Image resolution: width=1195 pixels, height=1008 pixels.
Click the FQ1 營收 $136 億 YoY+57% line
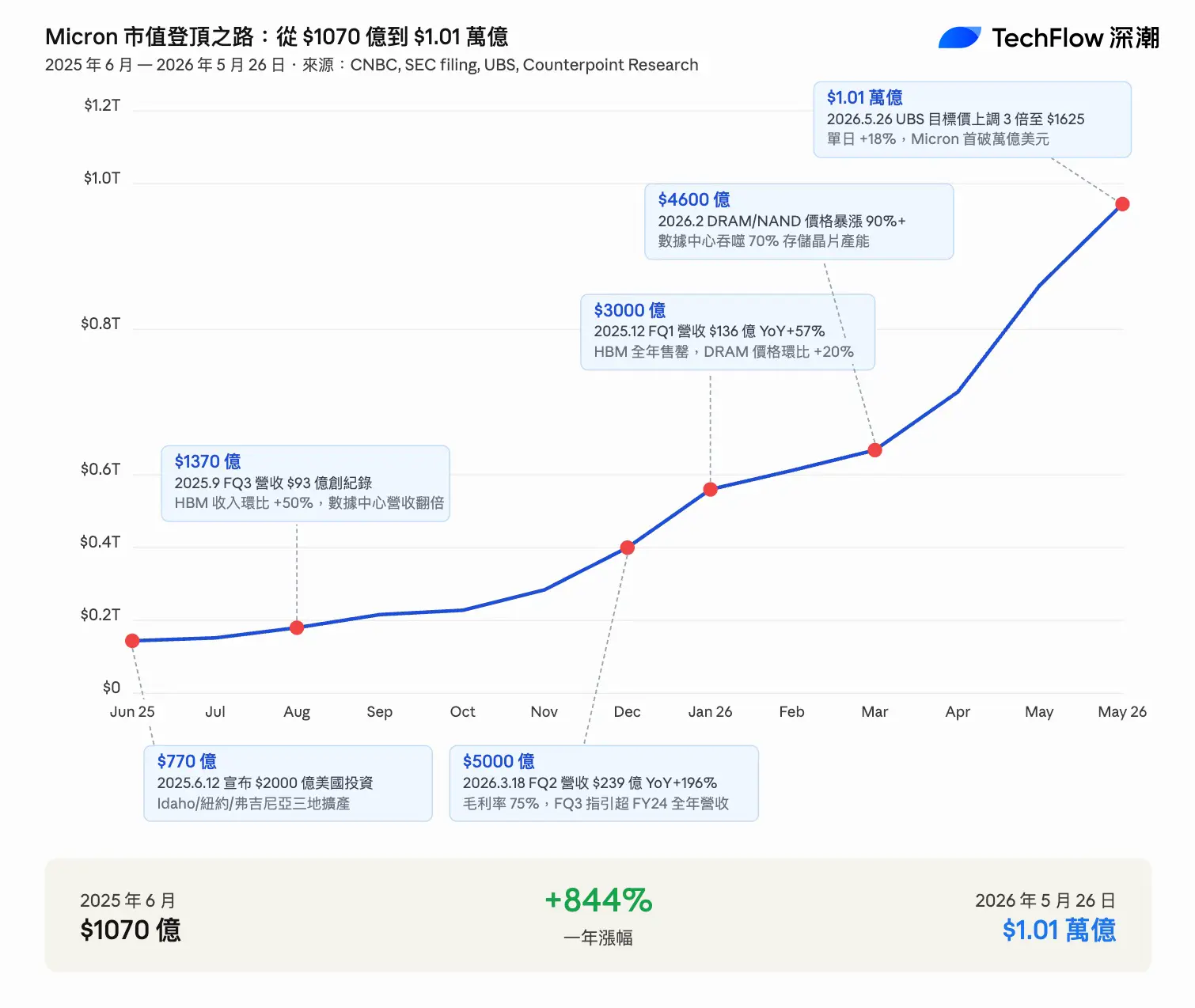point(710,332)
